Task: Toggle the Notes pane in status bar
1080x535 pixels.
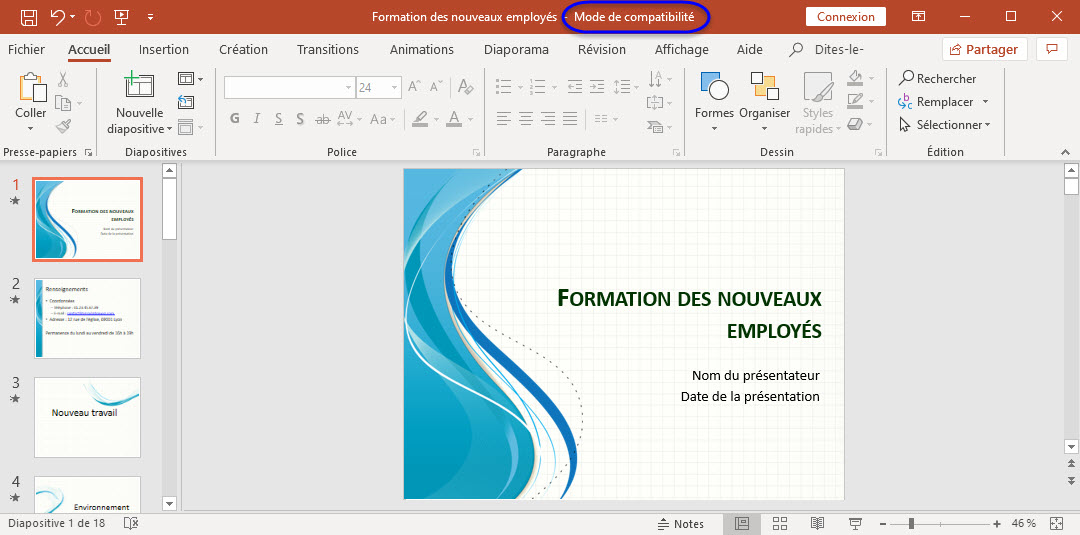Action: [682, 524]
